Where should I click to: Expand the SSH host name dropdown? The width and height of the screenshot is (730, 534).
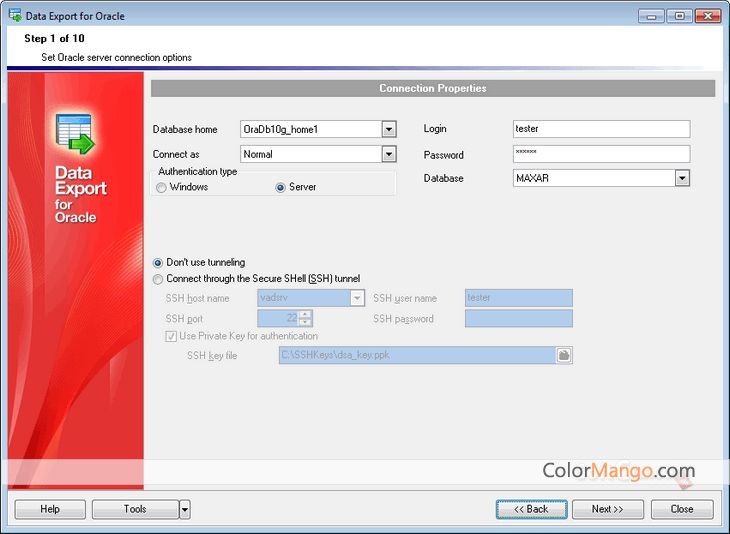[x=357, y=298]
